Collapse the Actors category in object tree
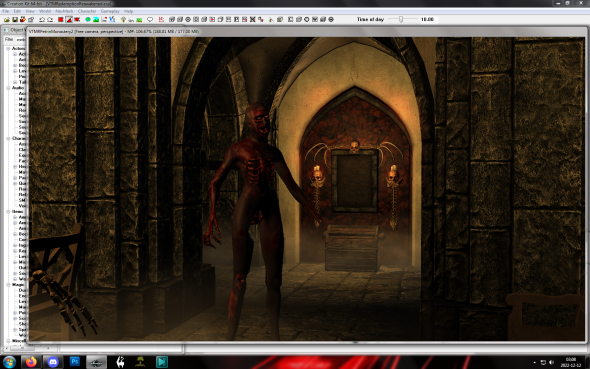This screenshot has height=369, width=590. 8,49
